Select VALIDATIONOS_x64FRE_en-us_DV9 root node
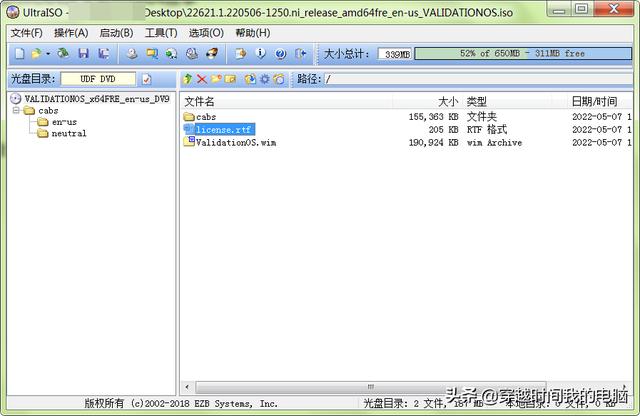 pos(97,99)
